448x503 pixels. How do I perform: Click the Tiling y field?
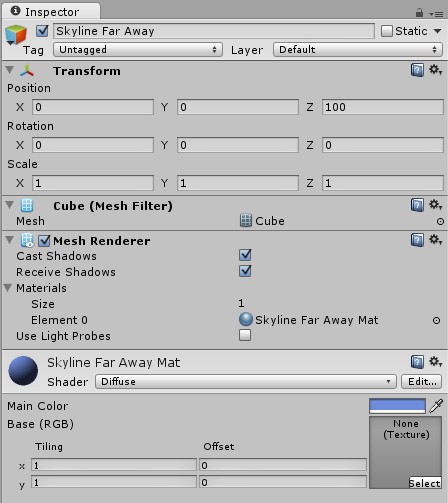click(114, 482)
